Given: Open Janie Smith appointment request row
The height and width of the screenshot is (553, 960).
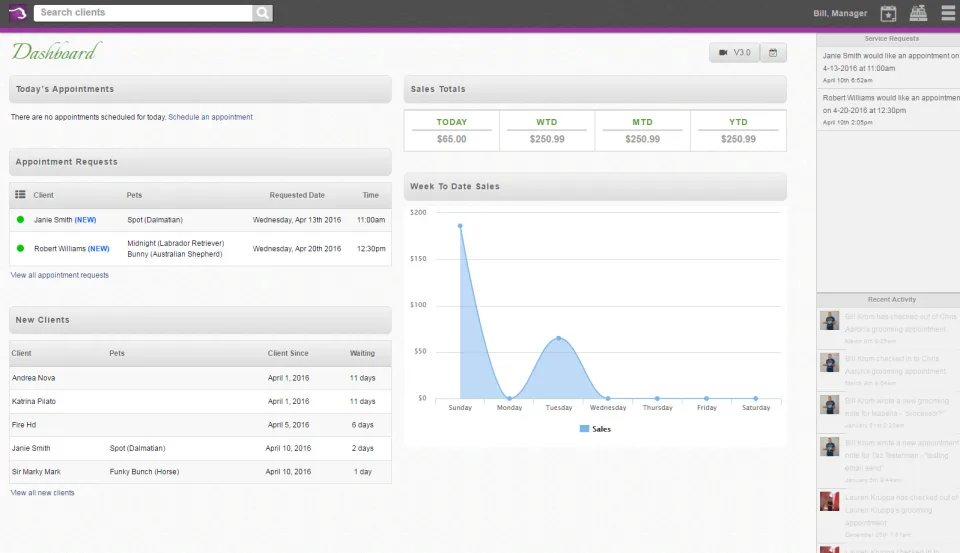Looking at the screenshot, I should [x=200, y=220].
